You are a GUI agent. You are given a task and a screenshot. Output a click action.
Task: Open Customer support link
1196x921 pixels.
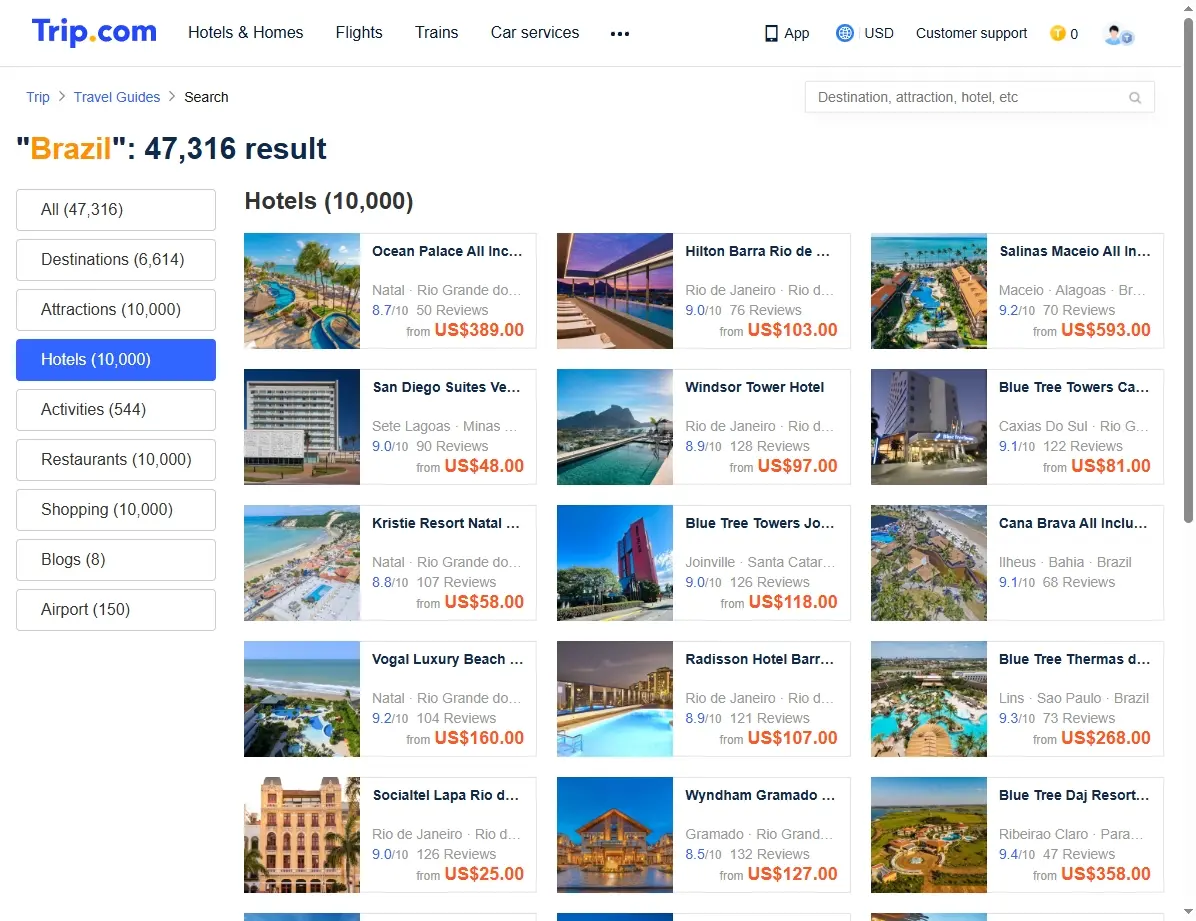pos(971,33)
